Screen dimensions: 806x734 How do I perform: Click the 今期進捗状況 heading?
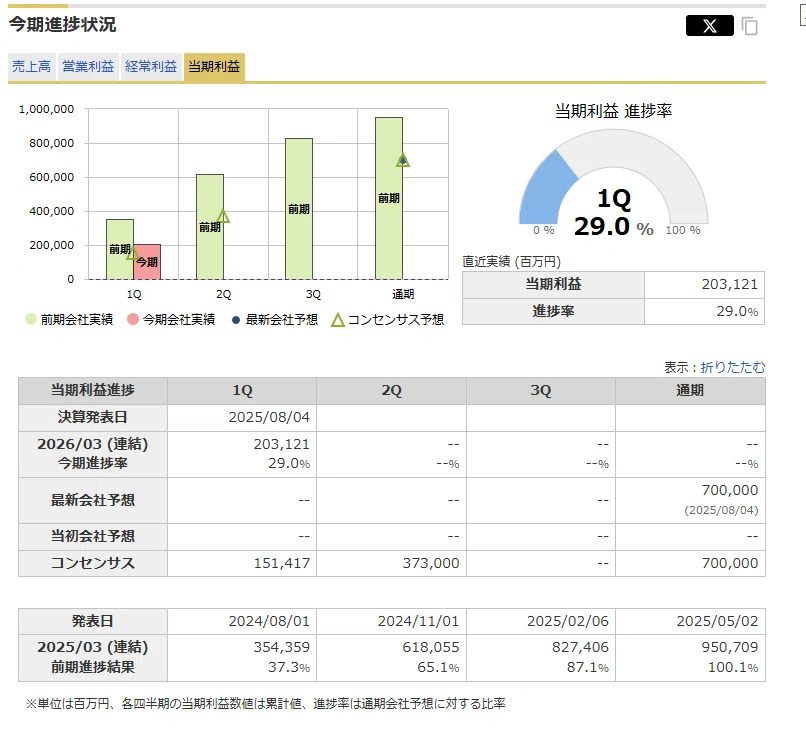point(62,25)
